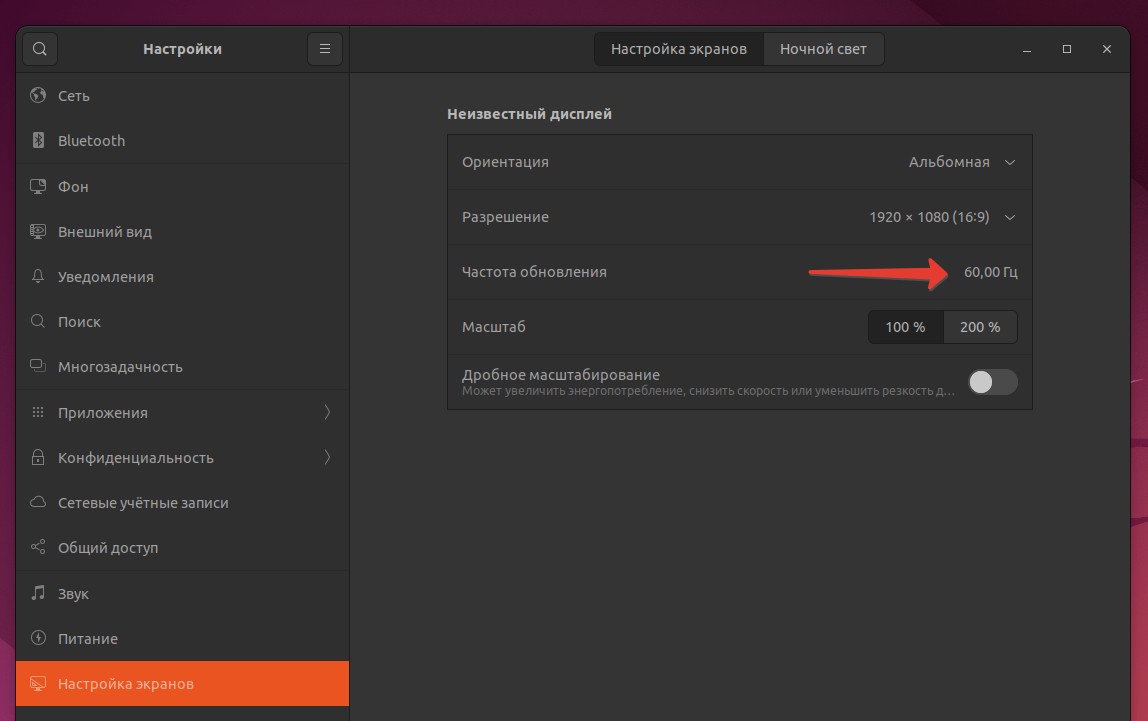The image size is (1148, 721).
Task: Click the Настройки title in the header
Action: coord(182,49)
